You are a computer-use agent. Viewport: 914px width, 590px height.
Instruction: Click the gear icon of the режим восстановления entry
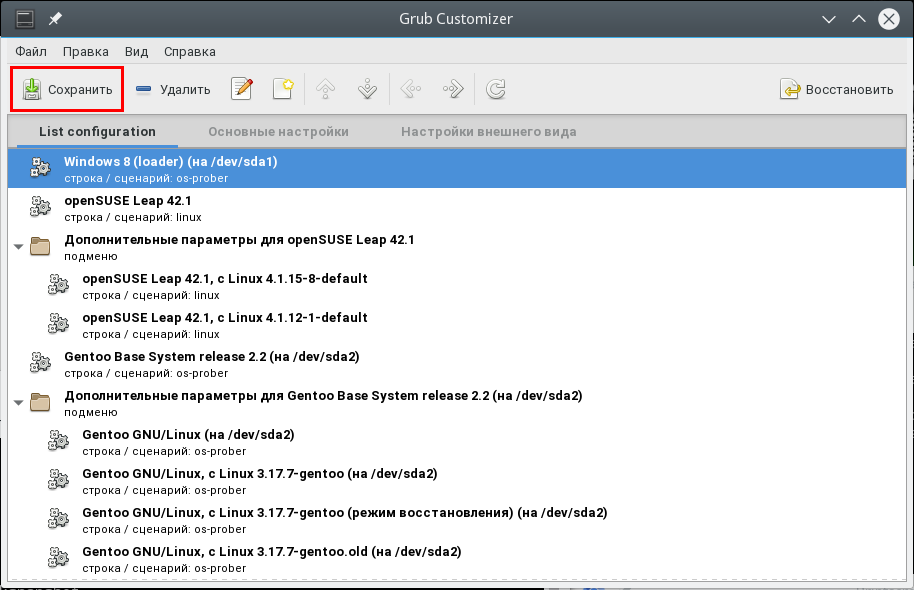[58, 519]
